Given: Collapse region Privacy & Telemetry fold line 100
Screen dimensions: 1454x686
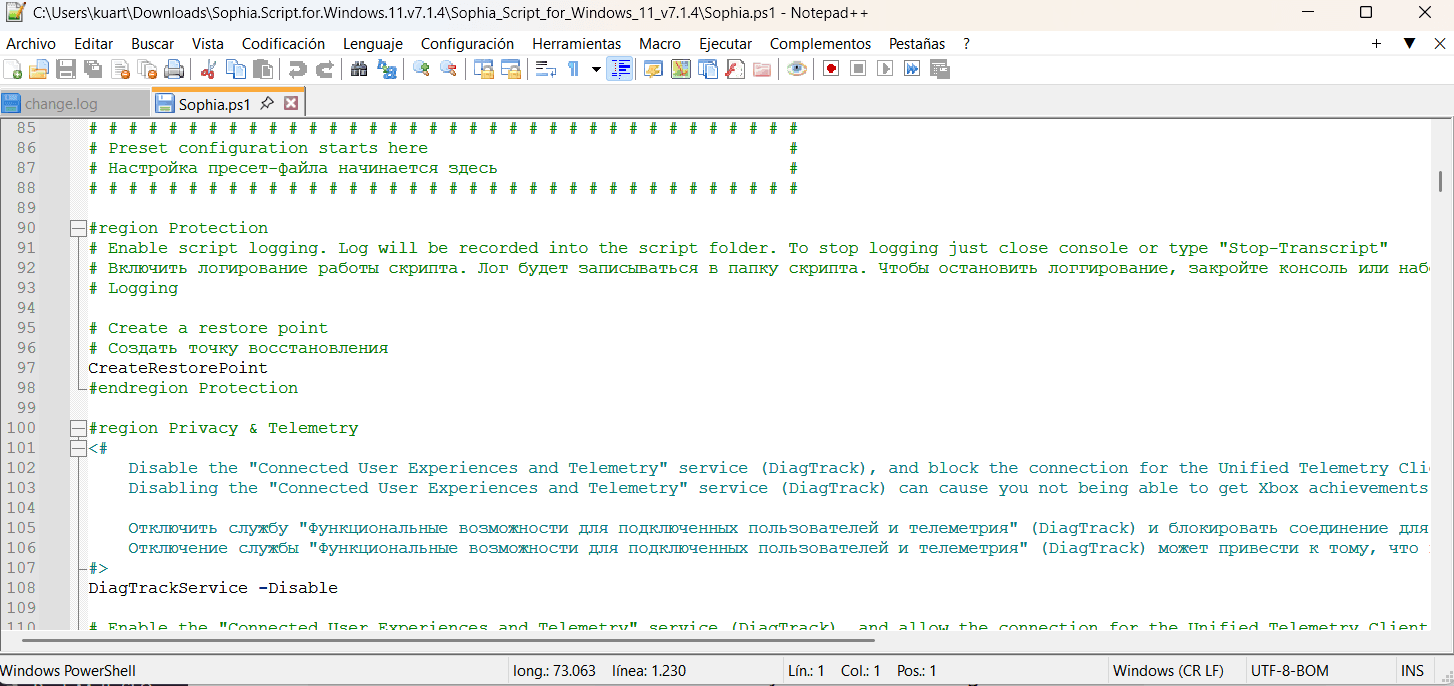Looking at the screenshot, I should click(78, 428).
